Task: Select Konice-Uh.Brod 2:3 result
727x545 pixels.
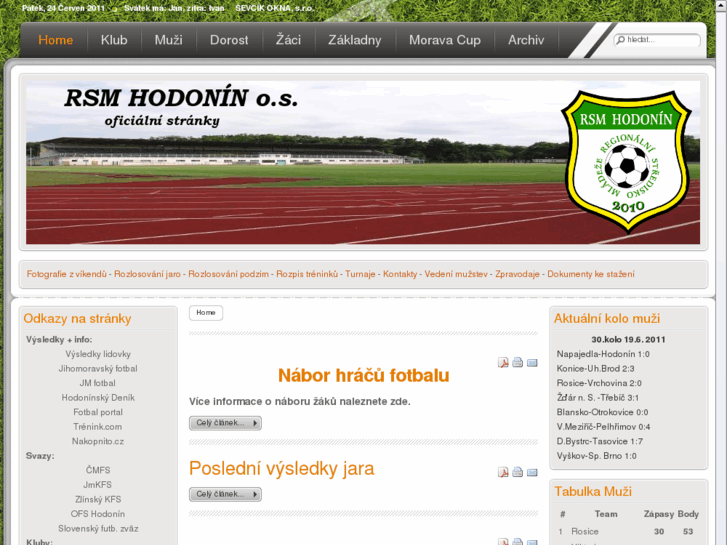Action: (595, 369)
